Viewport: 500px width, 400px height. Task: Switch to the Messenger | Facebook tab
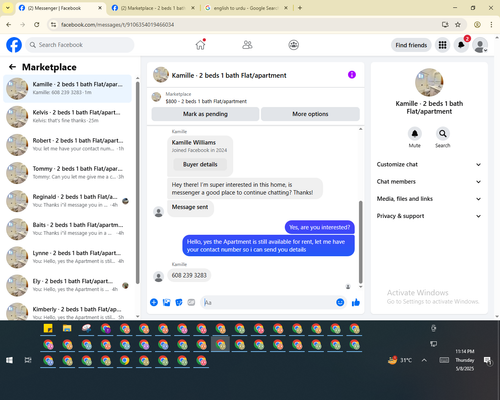pyautogui.click(x=60, y=8)
